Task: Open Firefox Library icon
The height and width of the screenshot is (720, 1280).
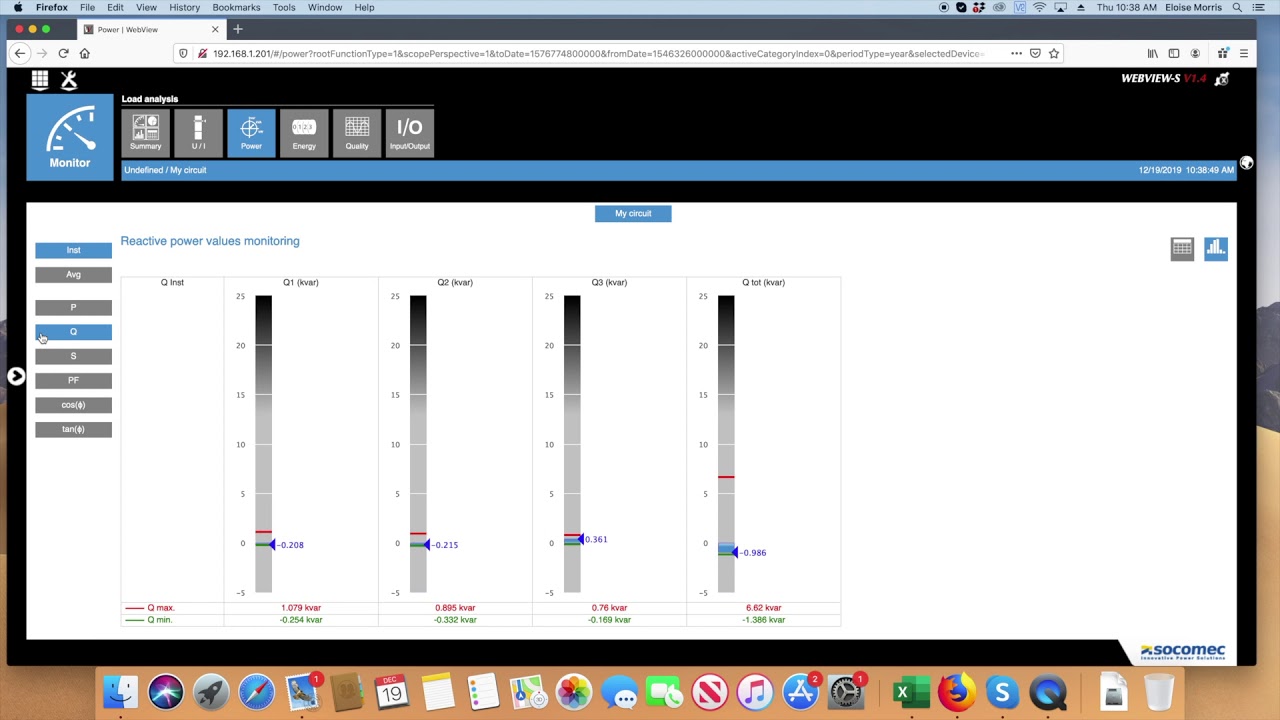Action: 1153,53
